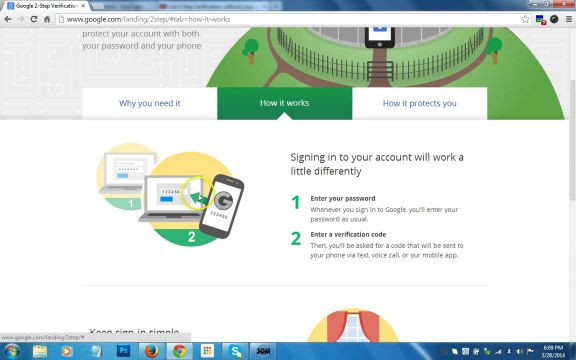This screenshot has height=360, width=576.
Task: Open the colorful grid app in taskbar
Action: (207, 351)
